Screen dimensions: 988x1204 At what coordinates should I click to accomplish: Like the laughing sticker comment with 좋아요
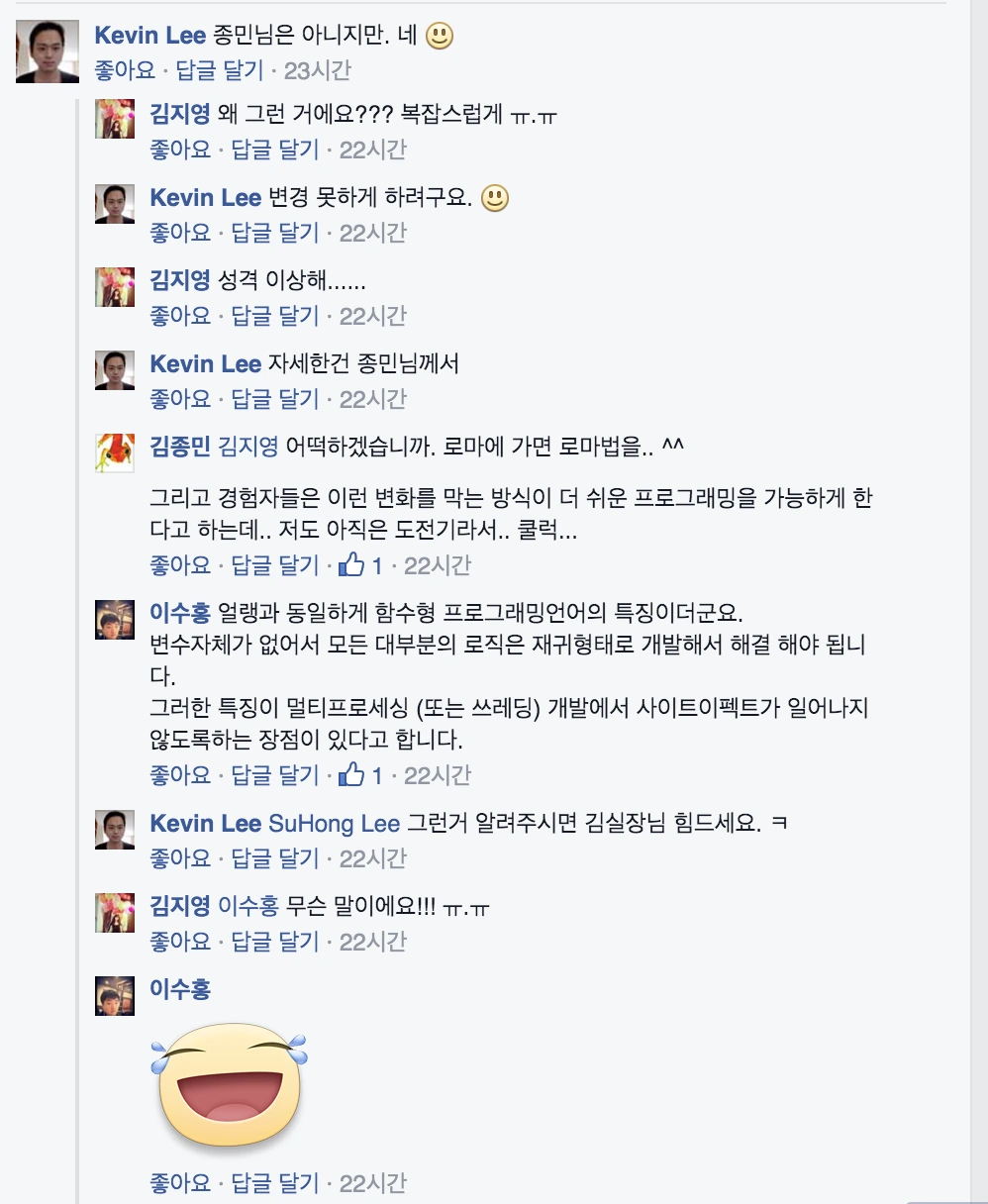point(178,1182)
